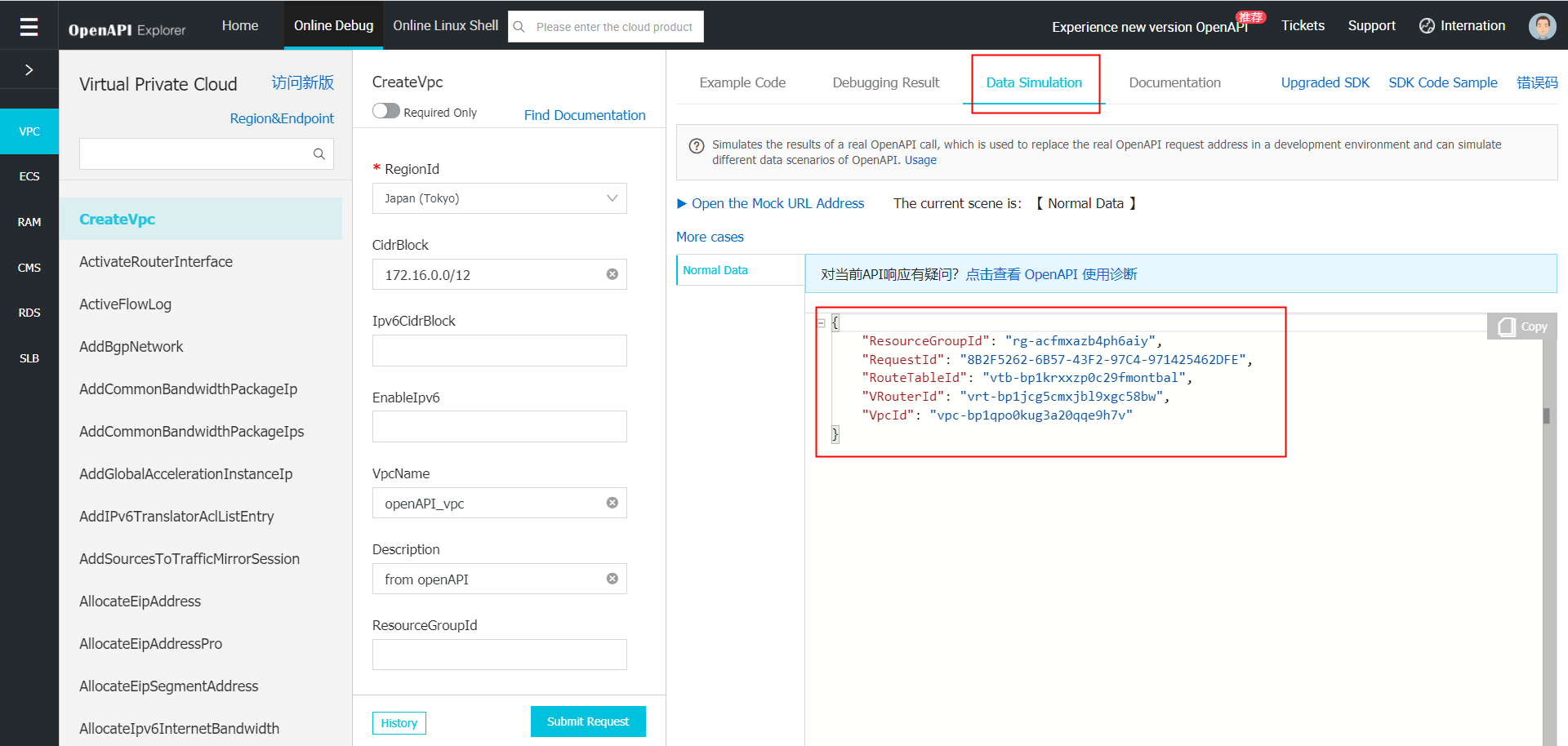Click the 错误码 link
Screen dimensions: 1568x746
click(x=1537, y=82)
